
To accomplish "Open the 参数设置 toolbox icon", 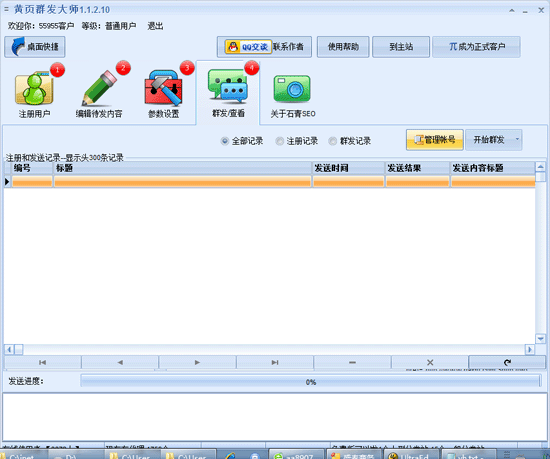I will click(x=163, y=88).
